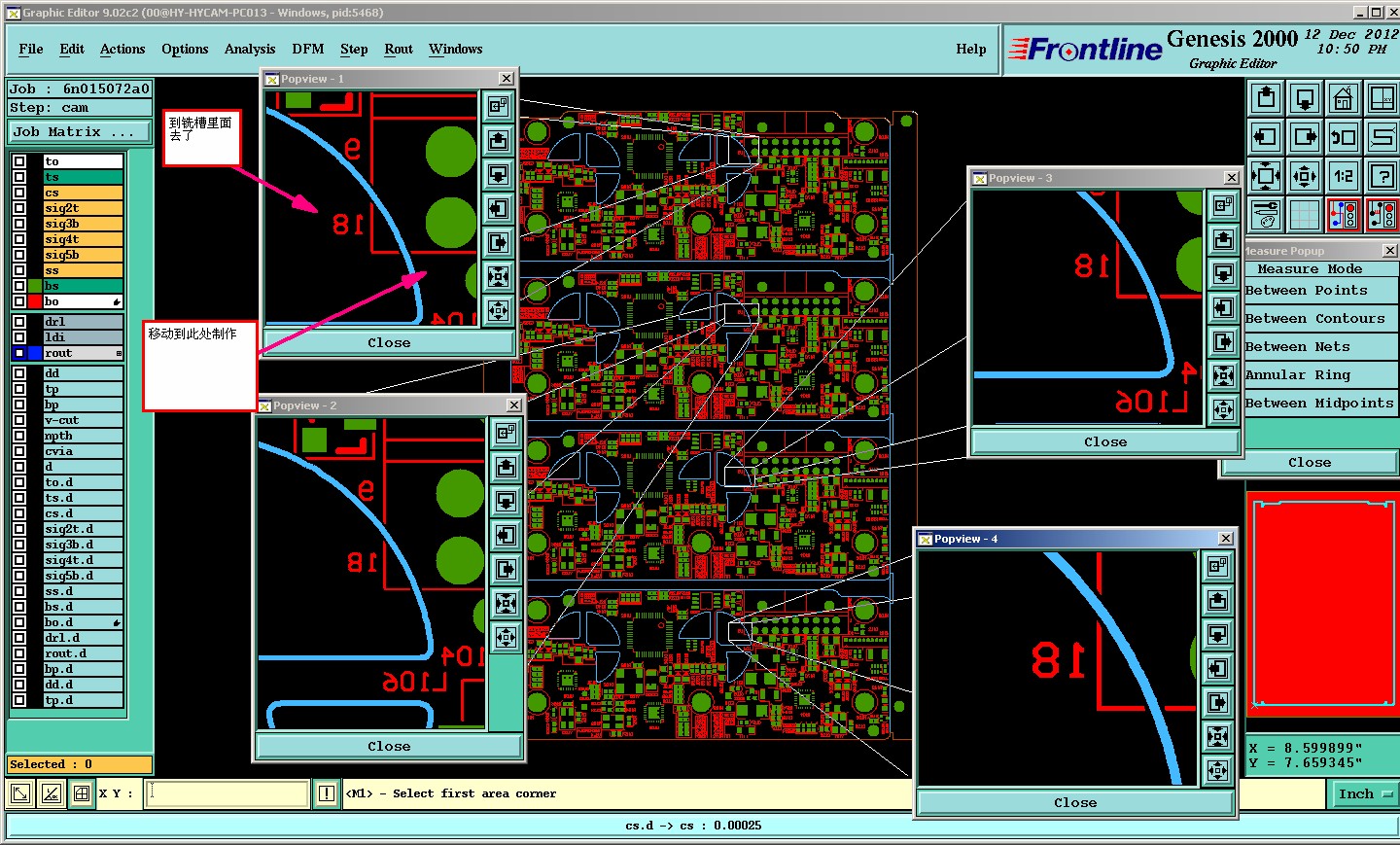This screenshot has height=845, width=1400.
Task: Click the zoom out arrows-outward icon
Action: click(1305, 176)
